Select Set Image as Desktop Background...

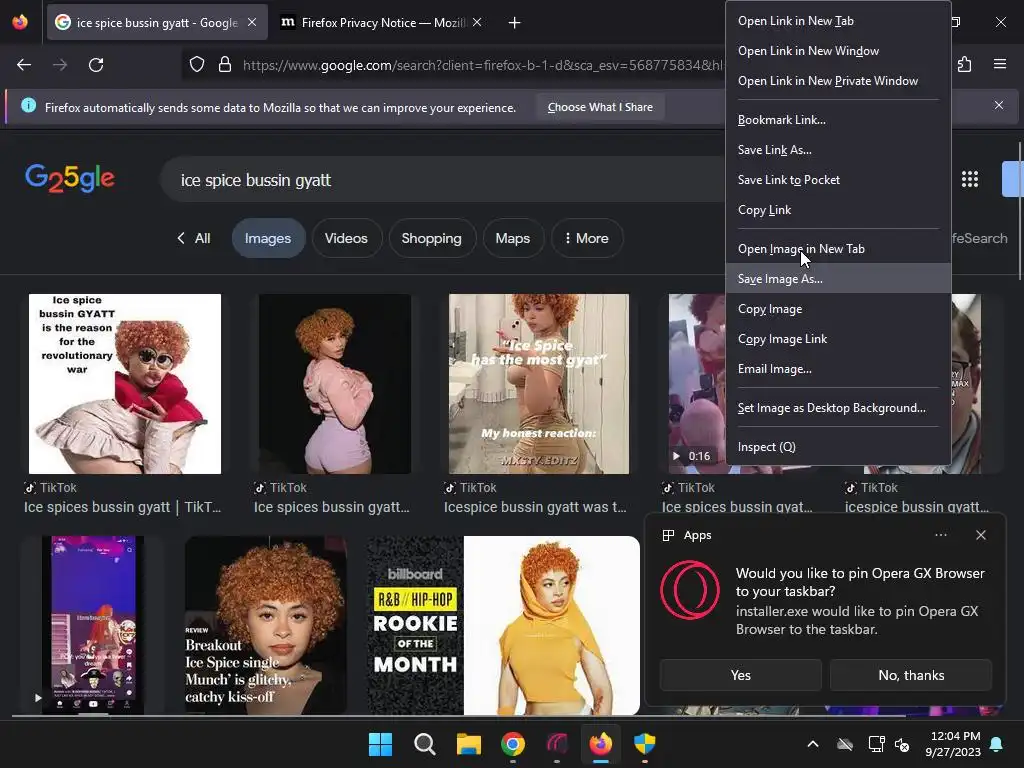[838, 408]
